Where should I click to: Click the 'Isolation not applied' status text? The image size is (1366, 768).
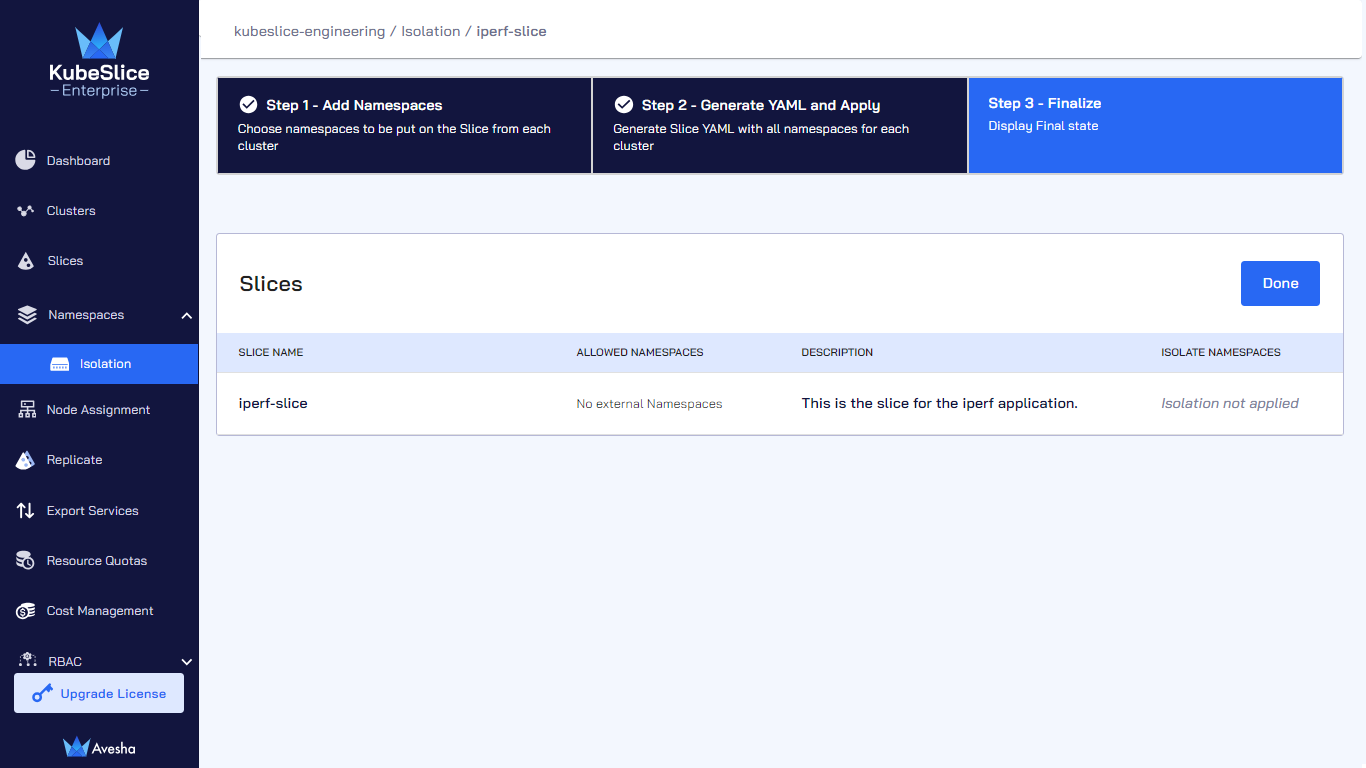click(x=1230, y=404)
